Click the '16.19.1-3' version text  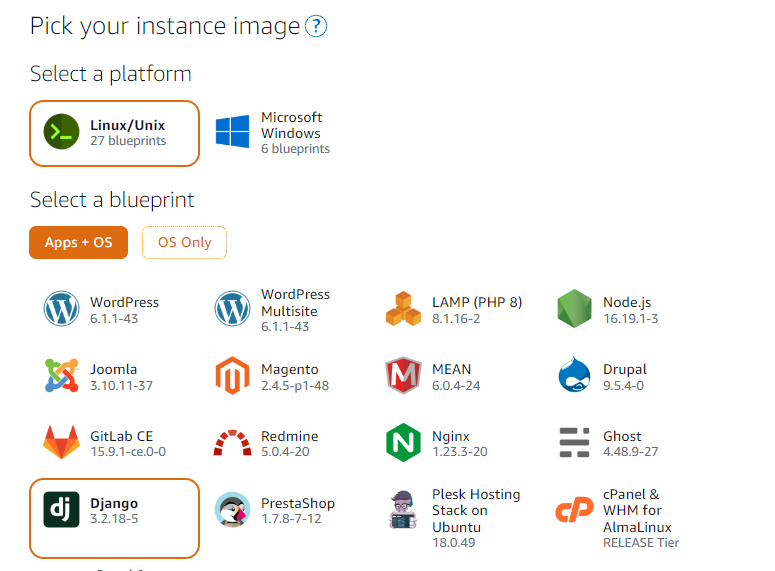point(630,319)
